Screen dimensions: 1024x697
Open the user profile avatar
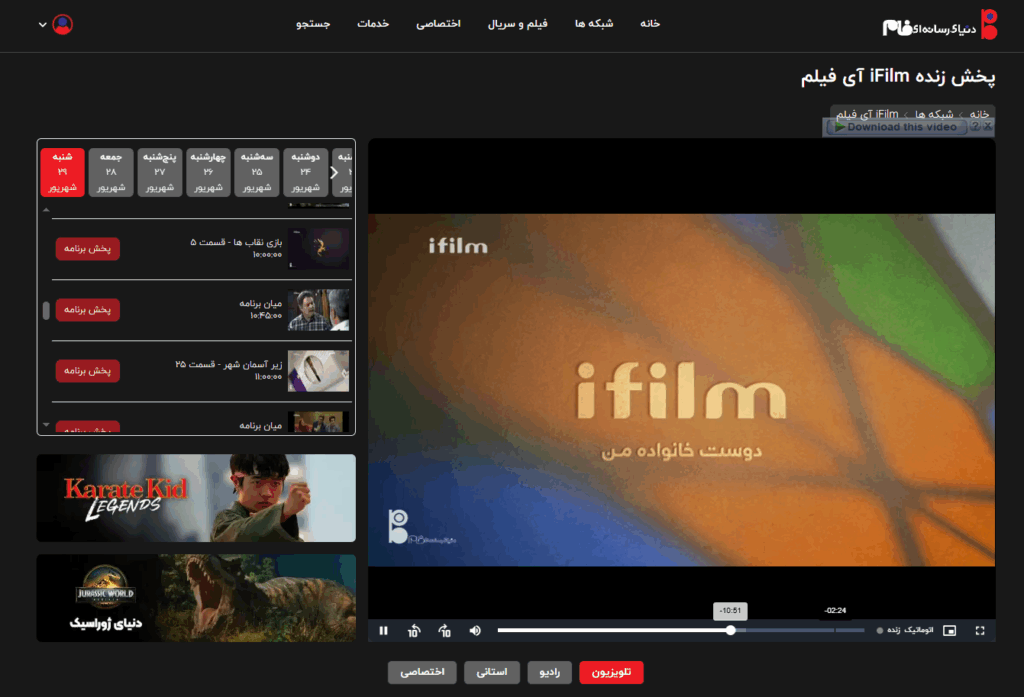pyautogui.click(x=63, y=25)
